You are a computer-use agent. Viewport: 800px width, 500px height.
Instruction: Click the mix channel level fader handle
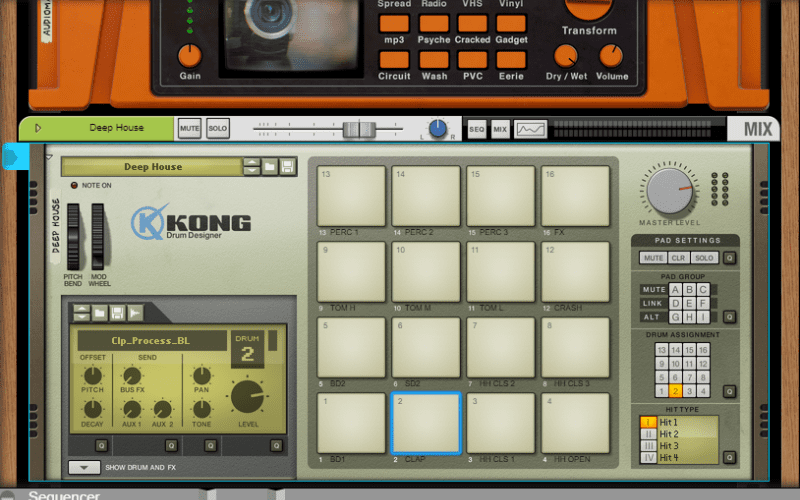click(359, 129)
